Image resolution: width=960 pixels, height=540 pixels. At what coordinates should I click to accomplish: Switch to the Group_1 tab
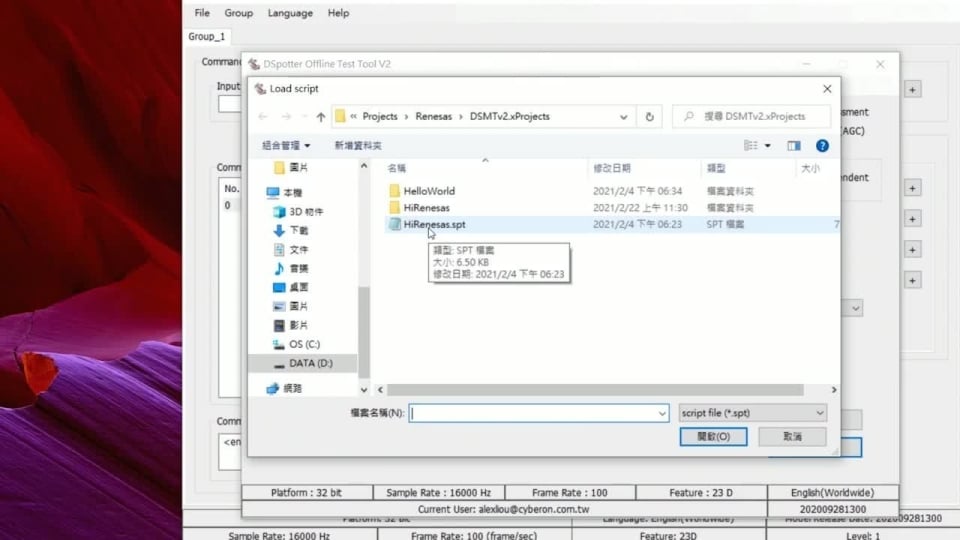(x=207, y=37)
